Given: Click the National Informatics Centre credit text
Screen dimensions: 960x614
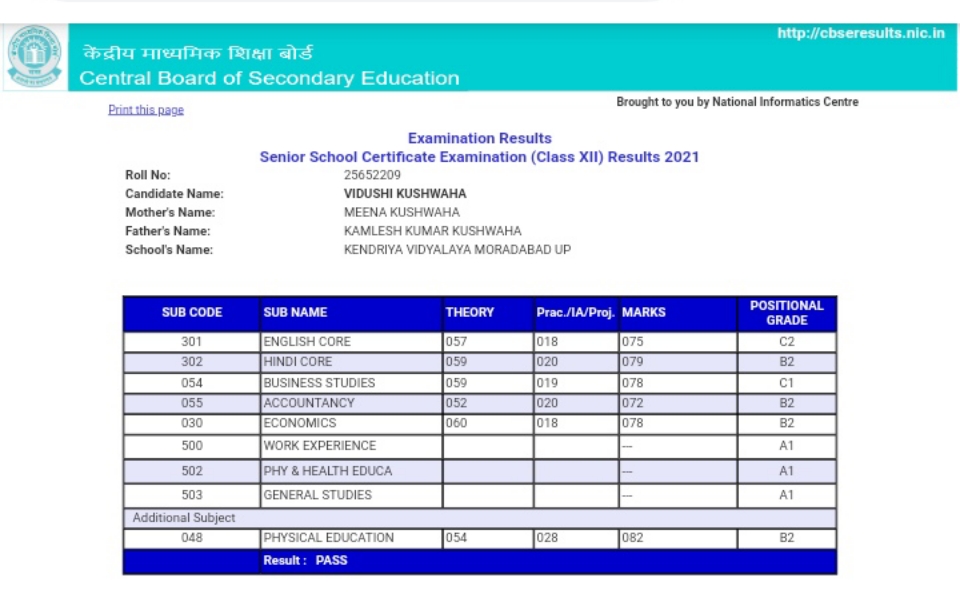Looking at the screenshot, I should [x=737, y=102].
